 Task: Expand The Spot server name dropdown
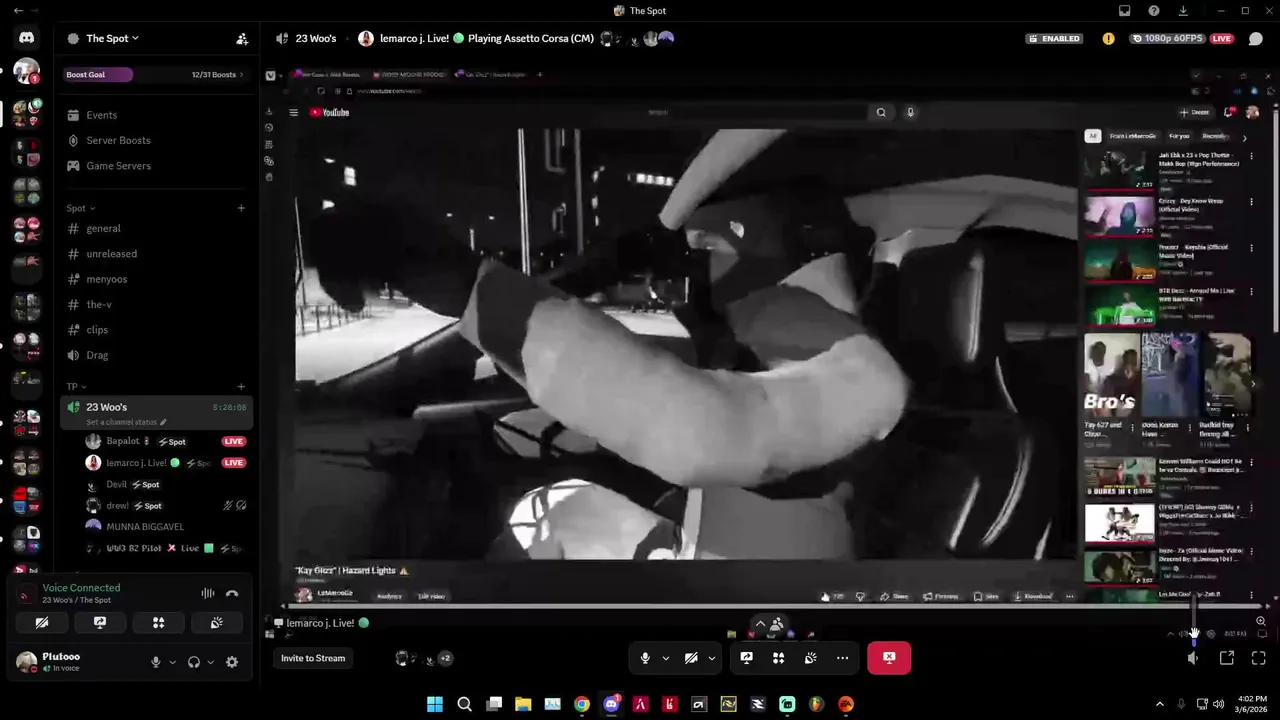(111, 38)
